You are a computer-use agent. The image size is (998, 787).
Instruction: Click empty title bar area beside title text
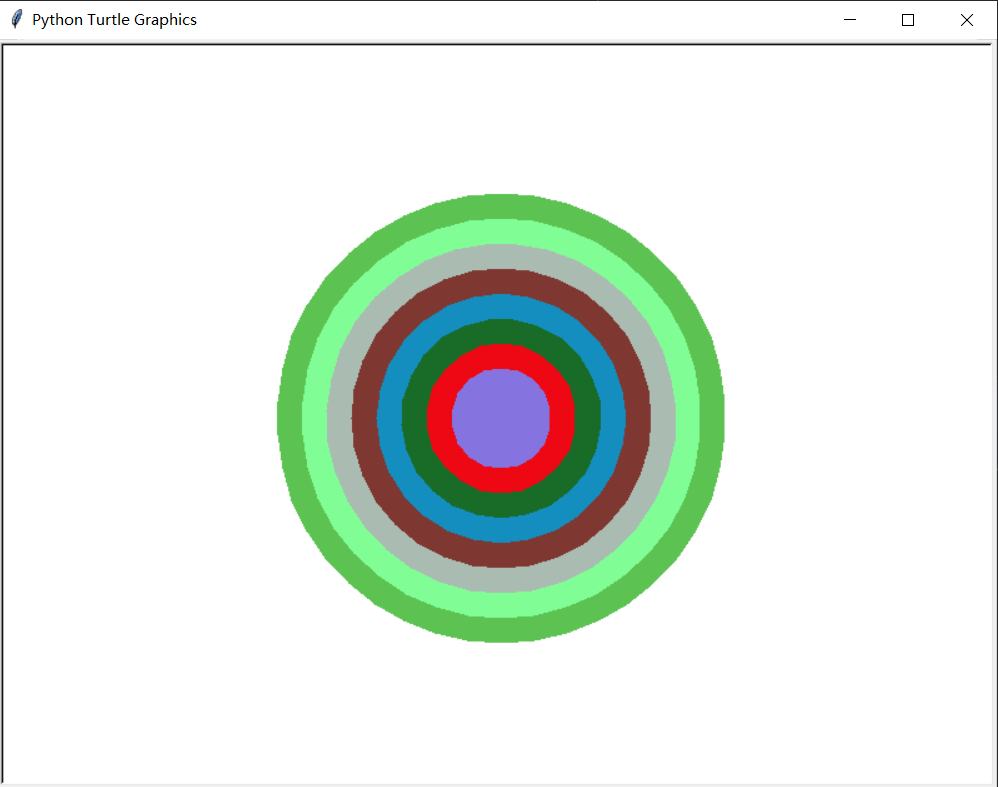(509, 20)
